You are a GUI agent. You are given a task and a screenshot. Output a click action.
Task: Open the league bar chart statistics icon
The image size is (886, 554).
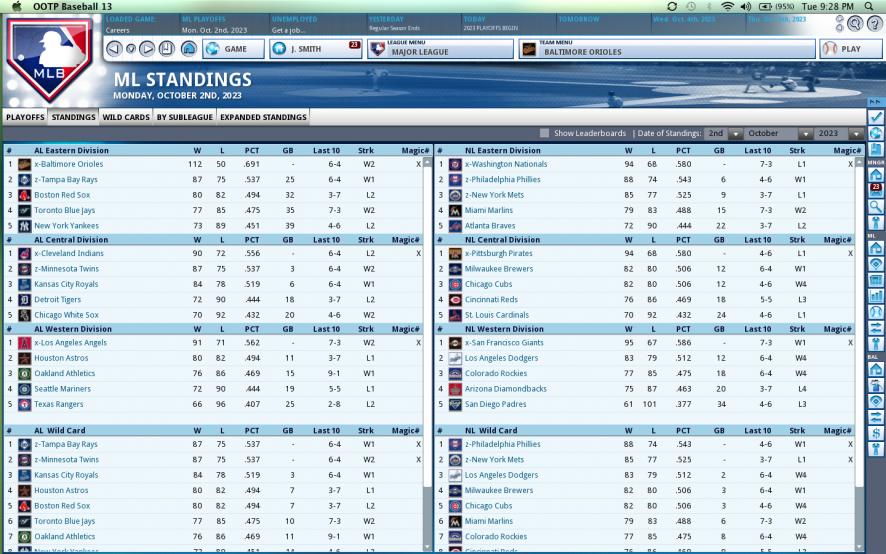click(x=876, y=295)
